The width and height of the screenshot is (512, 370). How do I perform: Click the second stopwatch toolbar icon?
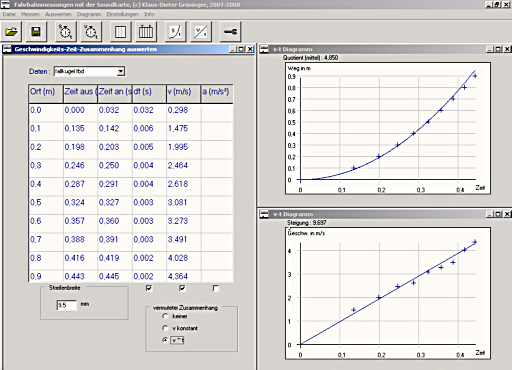pos(91,32)
